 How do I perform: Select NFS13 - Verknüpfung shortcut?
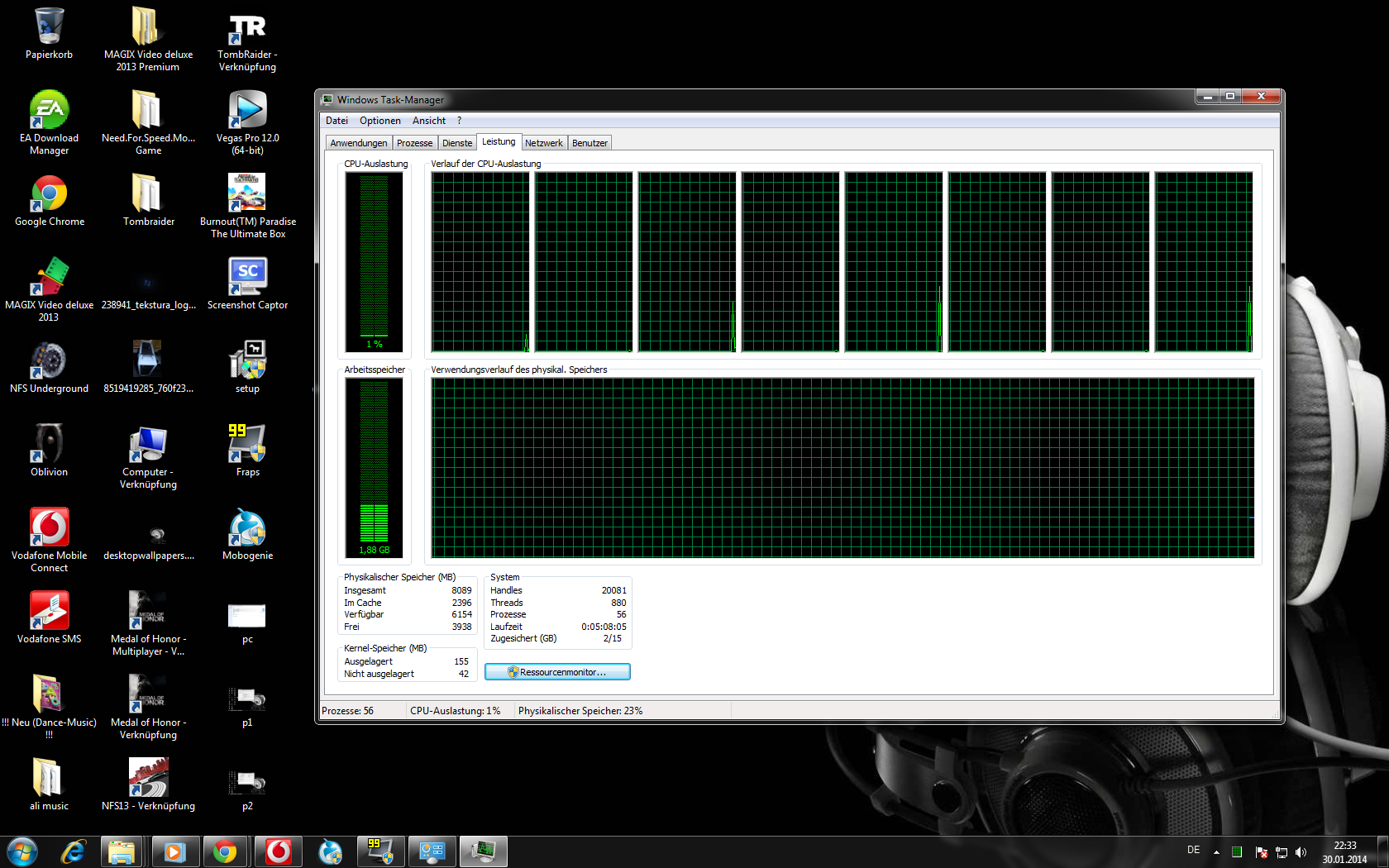point(148,785)
